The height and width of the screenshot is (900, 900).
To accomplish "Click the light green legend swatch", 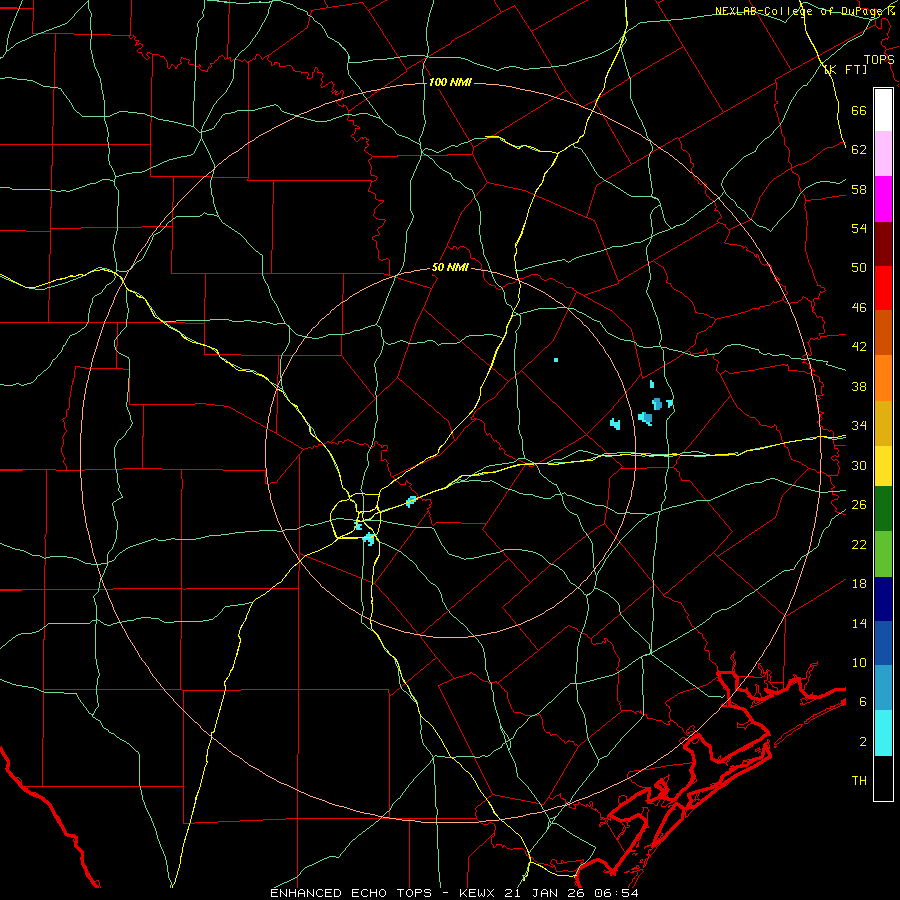I will [x=883, y=554].
